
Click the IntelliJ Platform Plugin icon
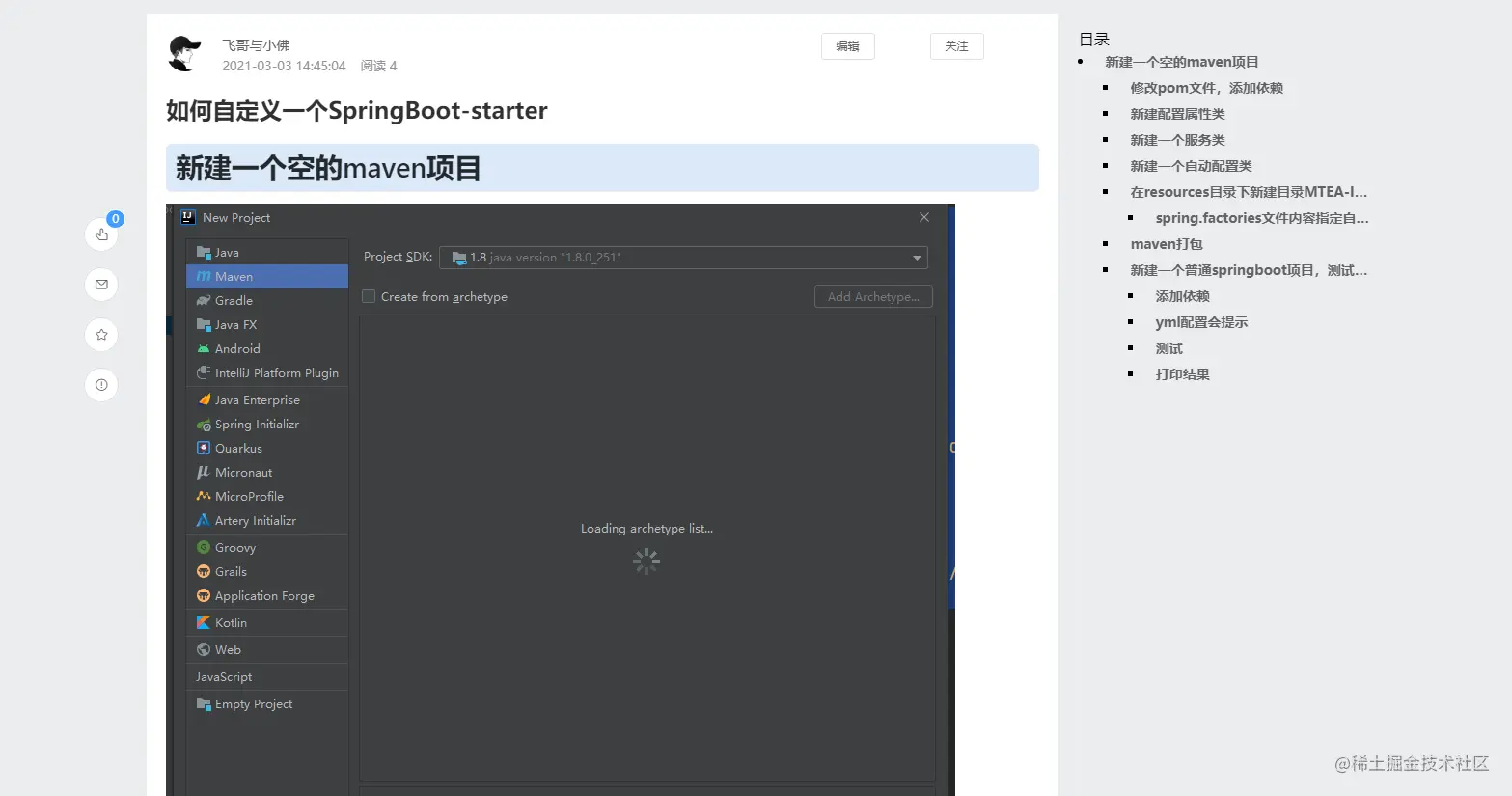[204, 372]
